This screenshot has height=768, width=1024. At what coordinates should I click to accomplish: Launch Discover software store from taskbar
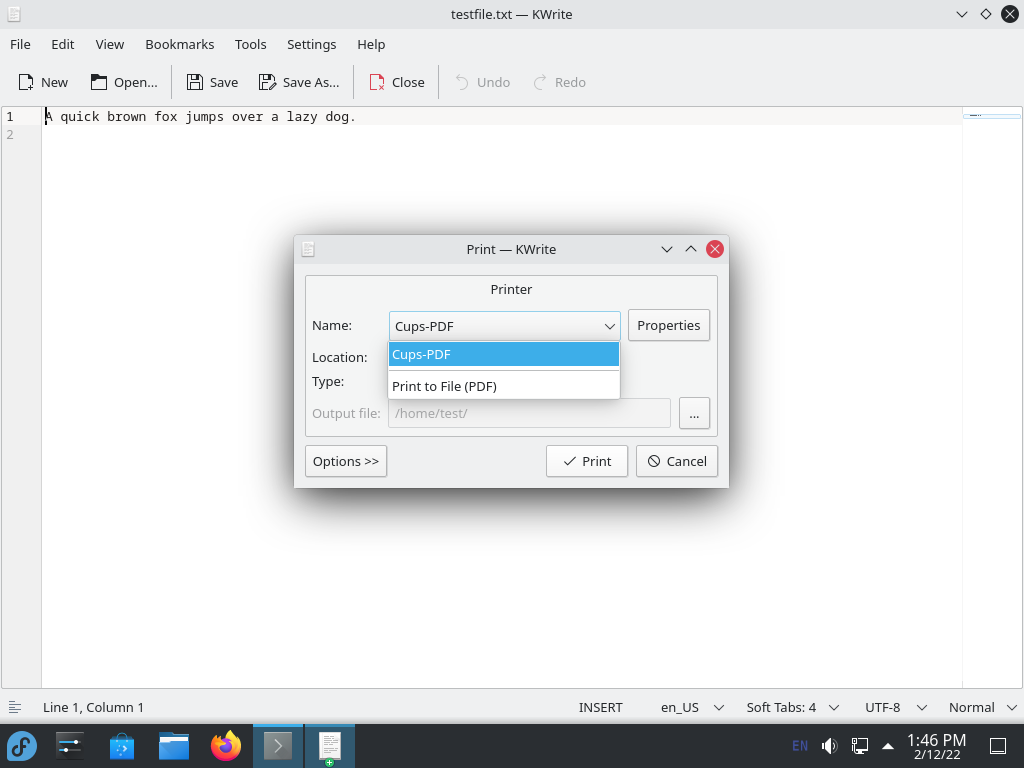(121, 746)
